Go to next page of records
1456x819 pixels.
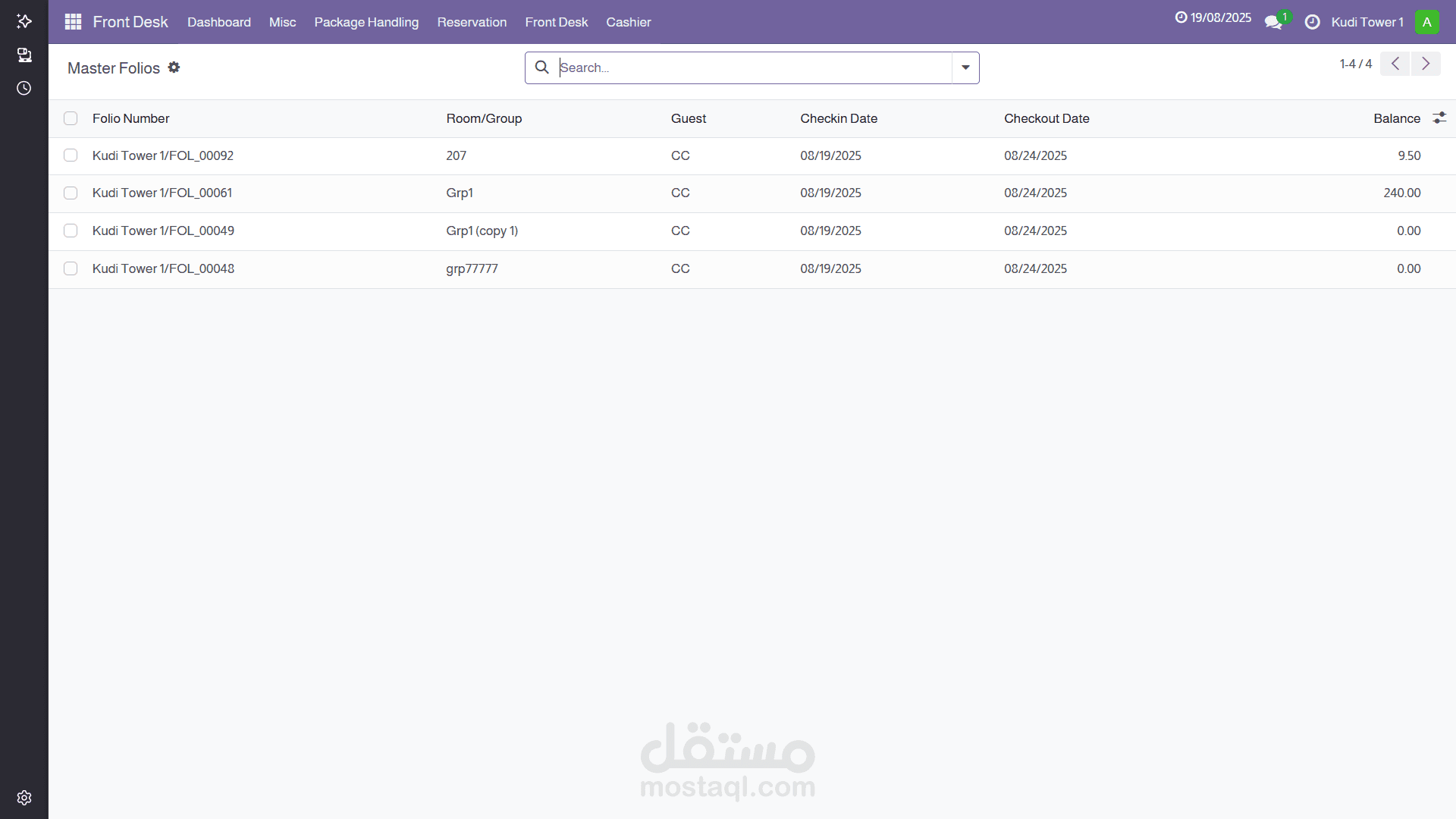pos(1426,64)
